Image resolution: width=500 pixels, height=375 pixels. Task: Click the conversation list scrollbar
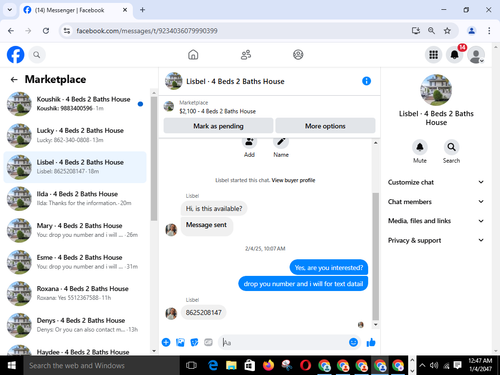154,158
